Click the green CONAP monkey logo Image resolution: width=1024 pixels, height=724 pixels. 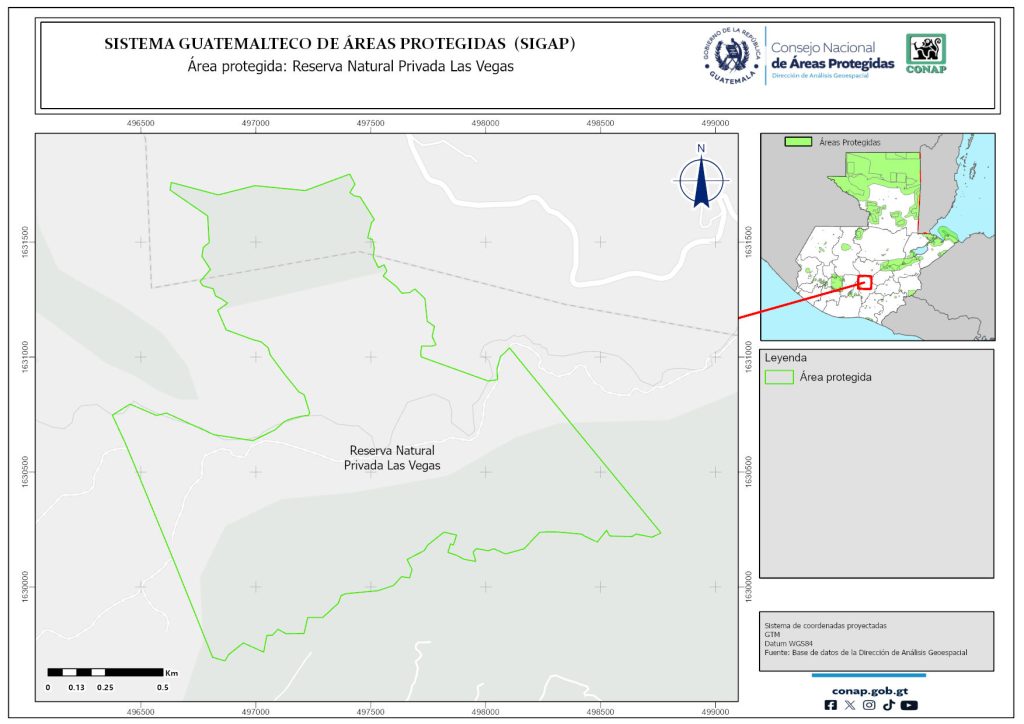coord(925,54)
